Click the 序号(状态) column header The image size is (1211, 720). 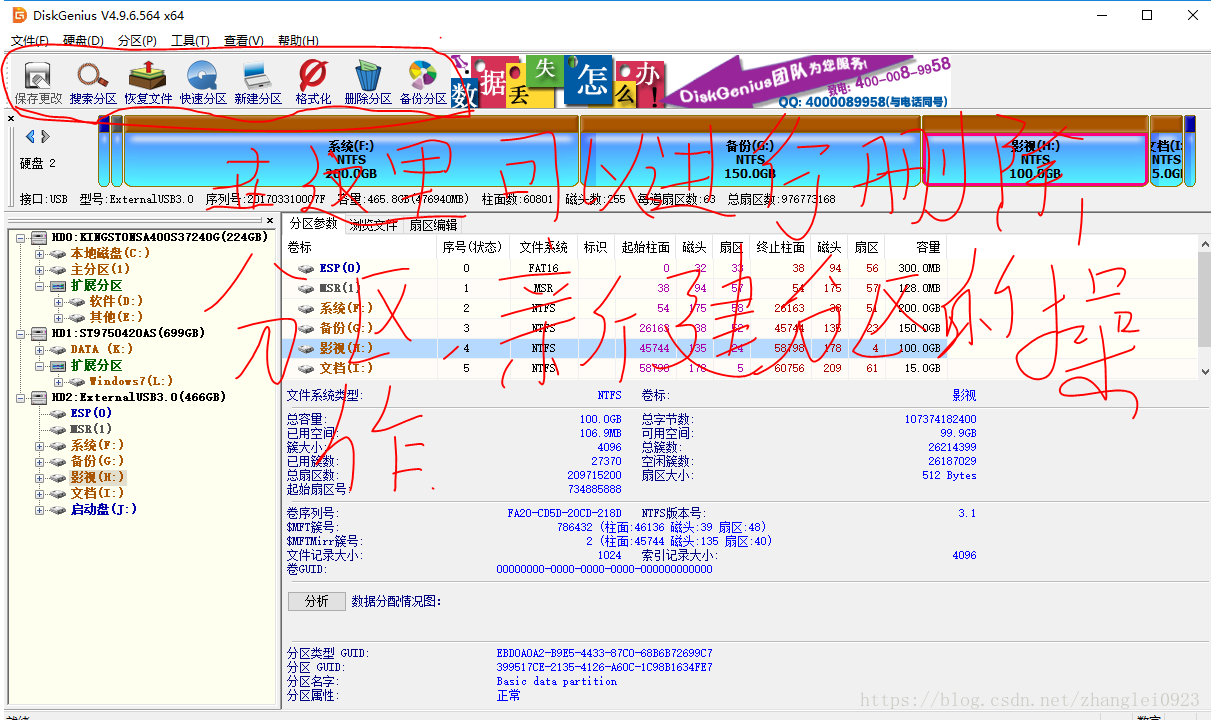(472, 246)
